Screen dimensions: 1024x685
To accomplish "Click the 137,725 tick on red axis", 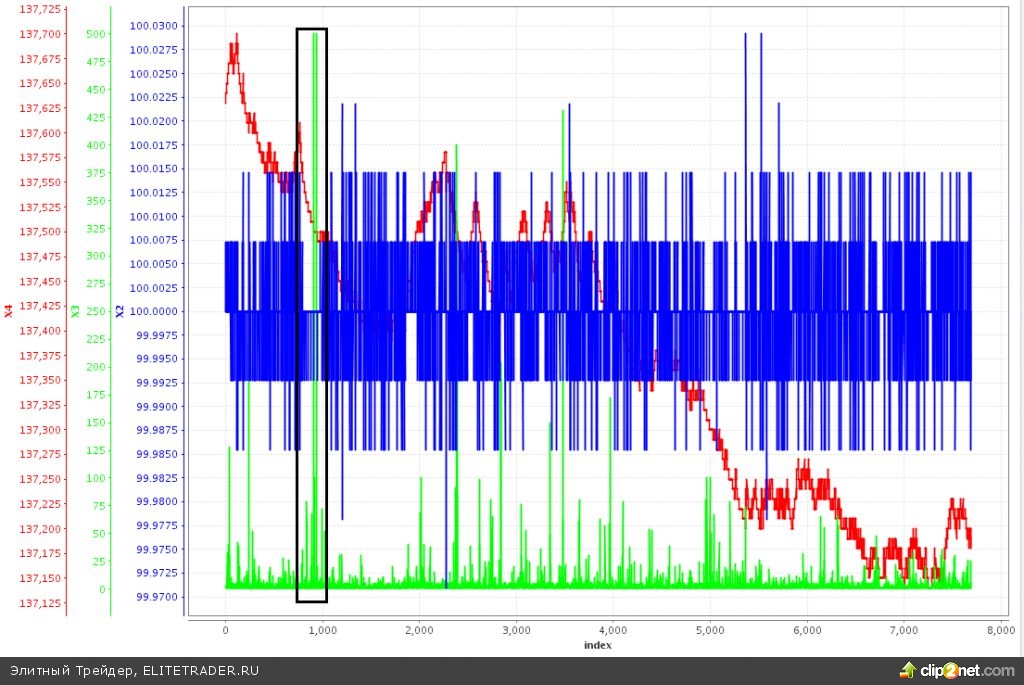I will coord(40,9).
